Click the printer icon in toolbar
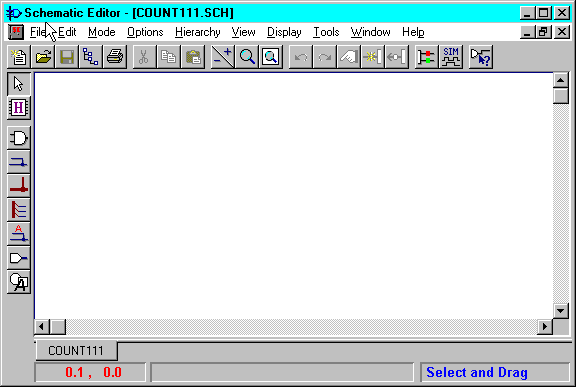 point(115,57)
